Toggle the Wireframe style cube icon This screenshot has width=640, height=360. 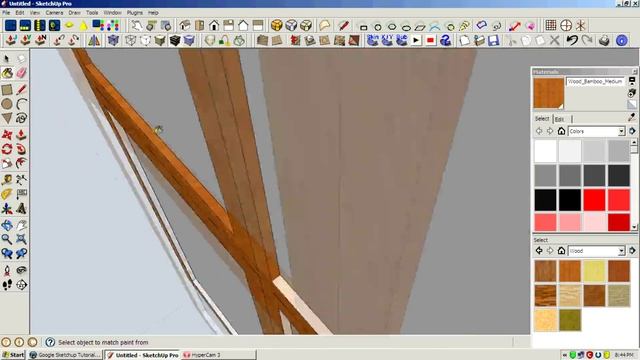click(x=131, y=40)
